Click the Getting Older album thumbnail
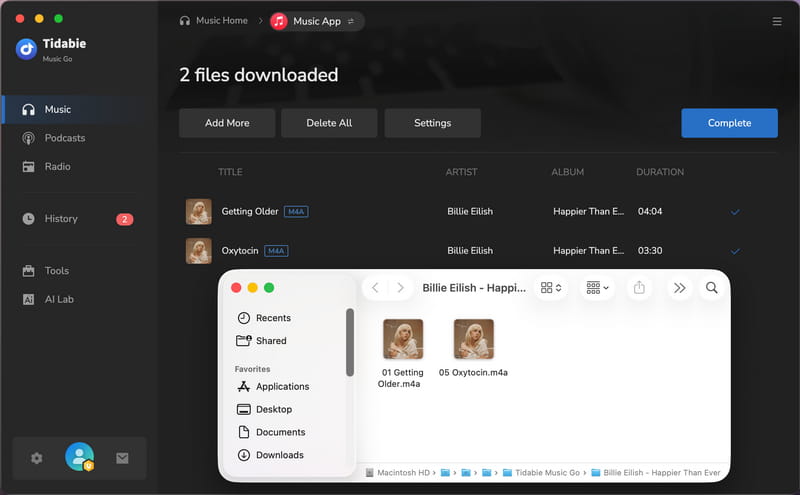The width and height of the screenshot is (800, 495). click(x=198, y=212)
